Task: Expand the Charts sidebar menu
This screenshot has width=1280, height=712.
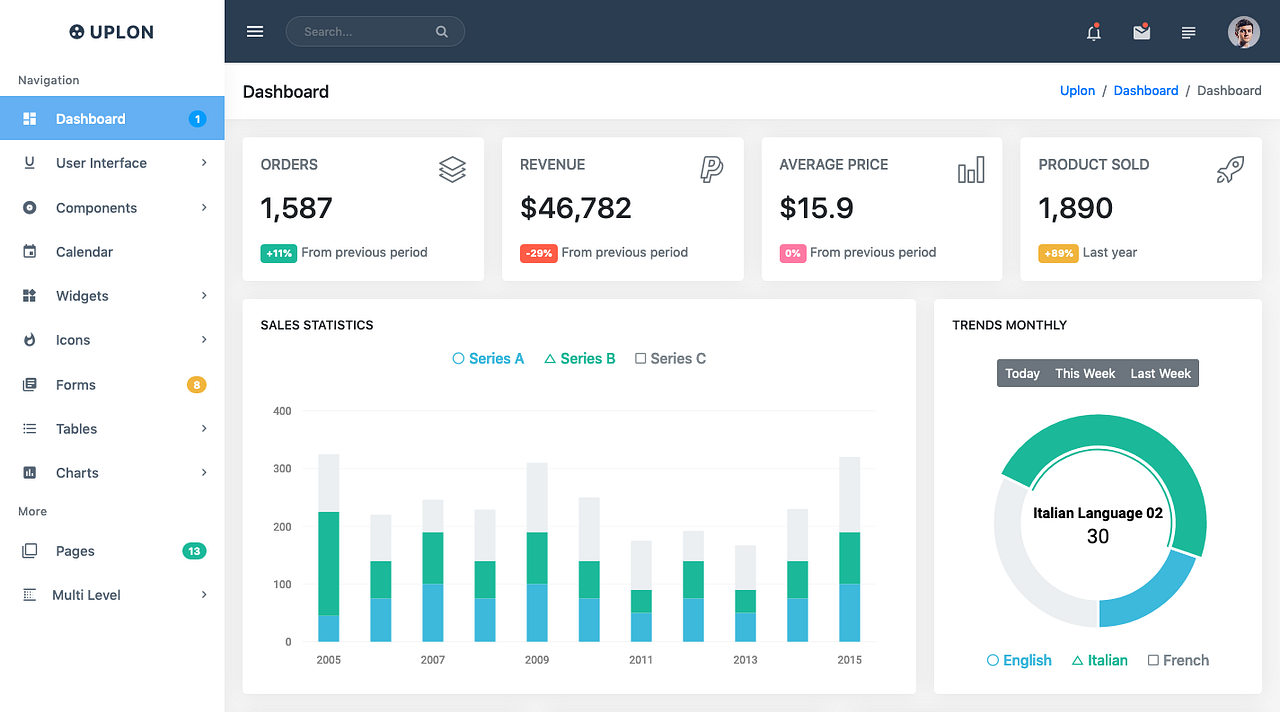Action: (x=75, y=472)
